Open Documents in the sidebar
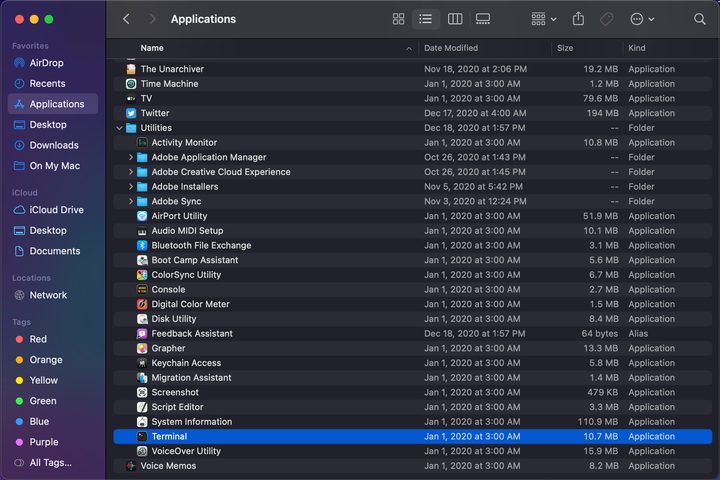720x480 pixels. (53, 251)
